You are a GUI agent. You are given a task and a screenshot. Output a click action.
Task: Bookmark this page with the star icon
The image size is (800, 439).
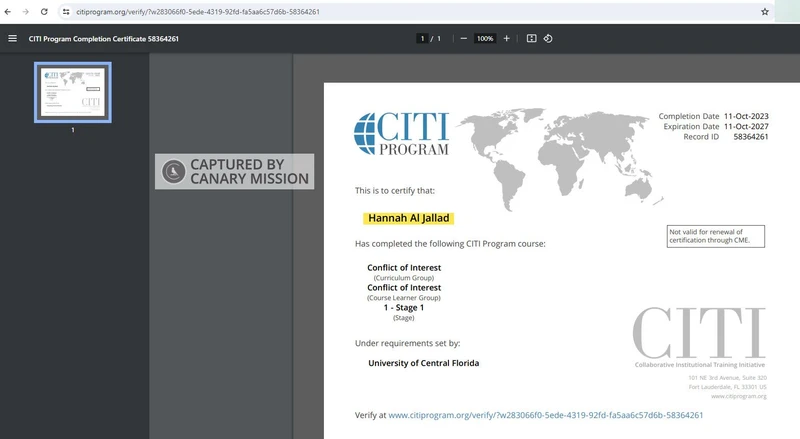(765, 12)
